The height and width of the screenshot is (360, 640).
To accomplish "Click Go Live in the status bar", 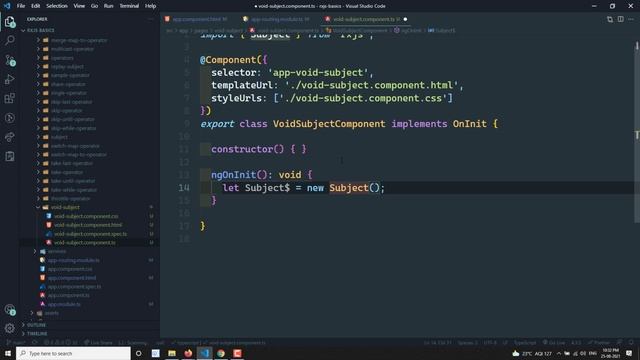I will click(x=554, y=343).
